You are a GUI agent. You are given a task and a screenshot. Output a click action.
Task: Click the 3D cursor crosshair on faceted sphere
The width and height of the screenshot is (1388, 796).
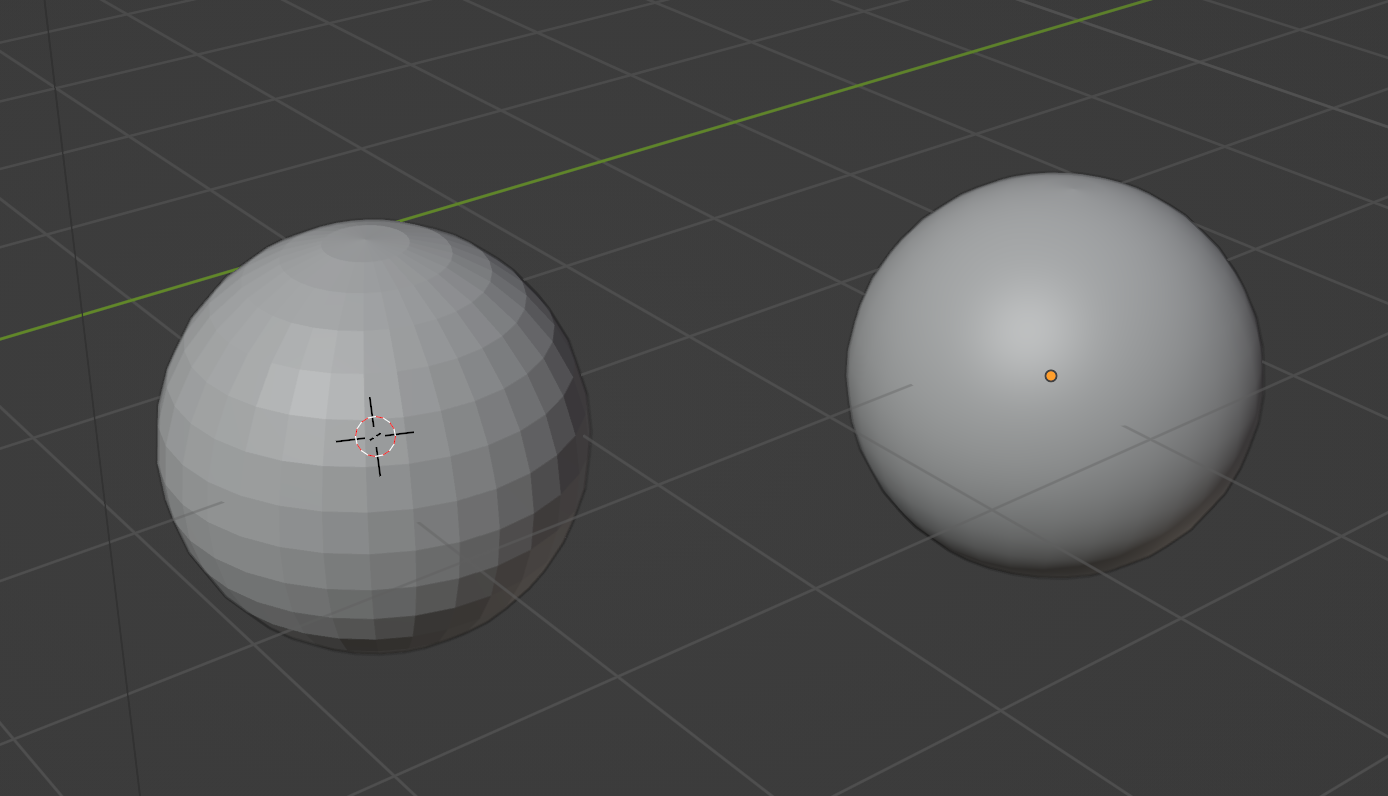tap(375, 436)
